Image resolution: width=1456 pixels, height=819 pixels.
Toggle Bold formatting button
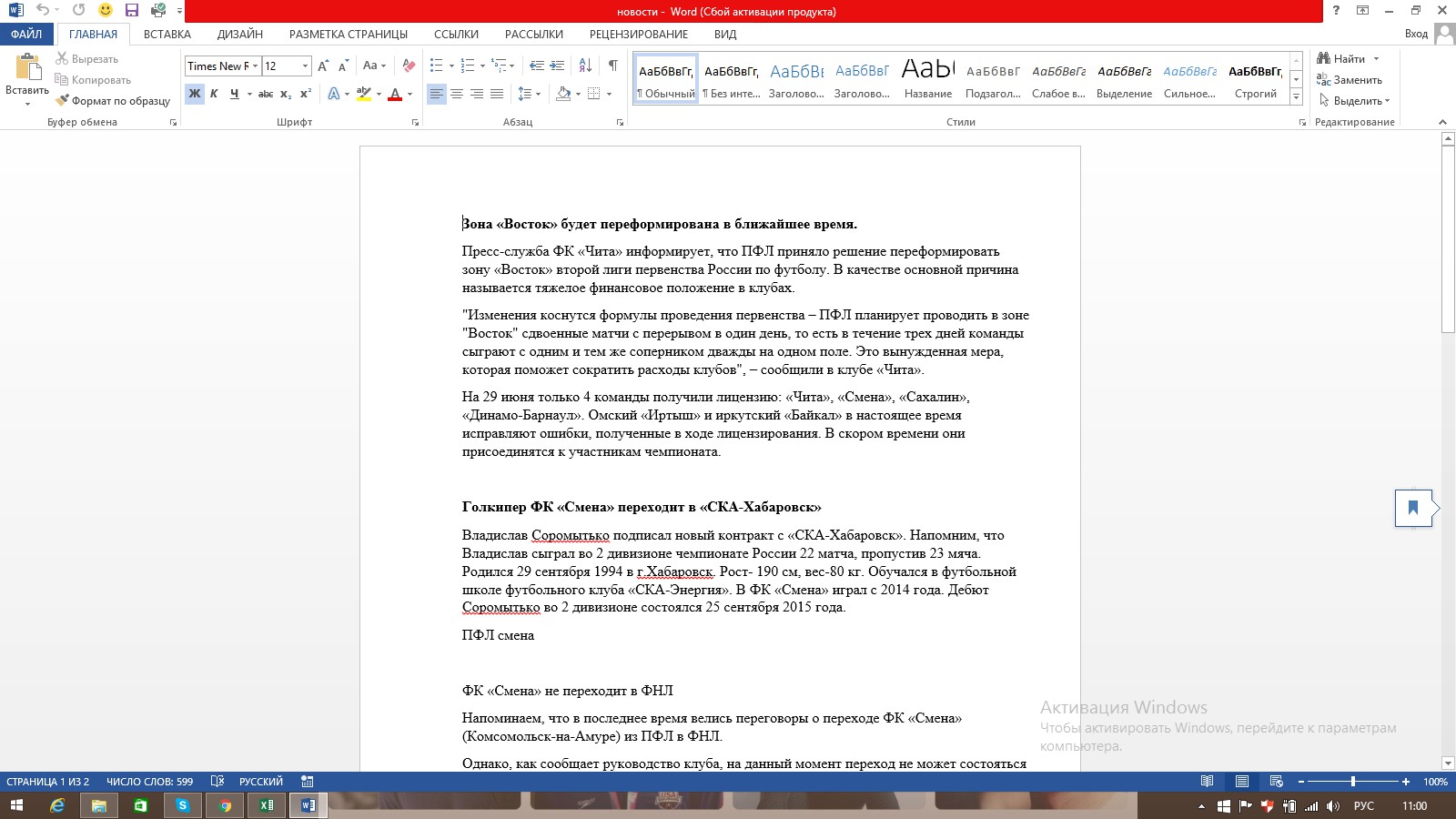point(195,94)
